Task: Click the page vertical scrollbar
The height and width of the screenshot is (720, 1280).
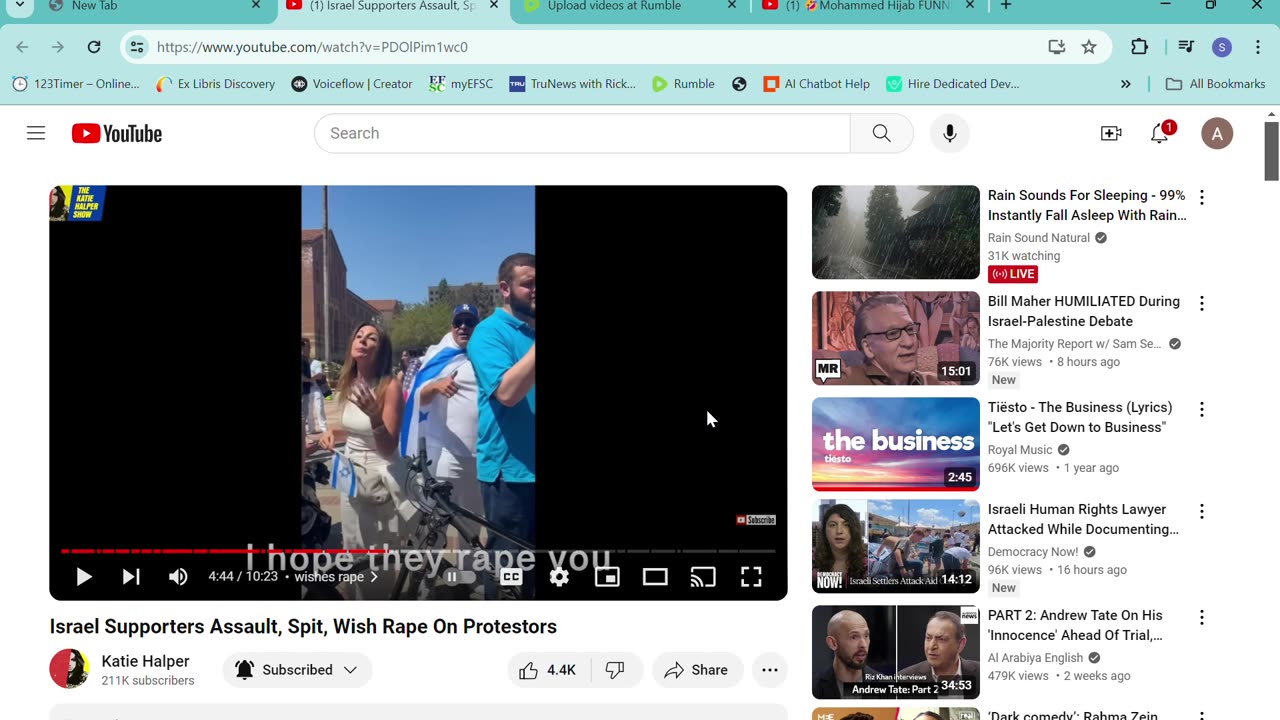Action: click(1272, 151)
